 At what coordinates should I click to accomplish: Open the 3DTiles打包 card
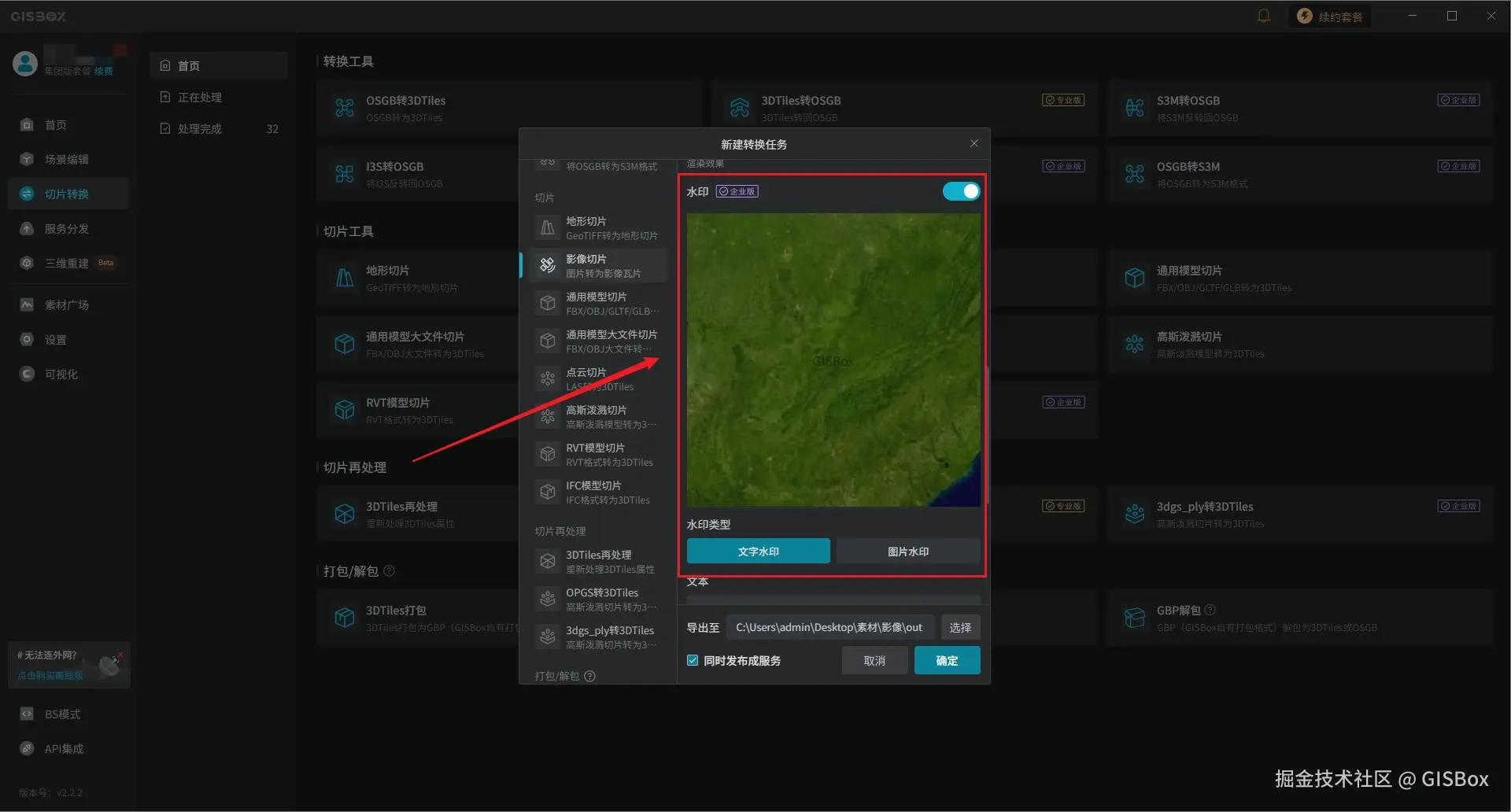click(417, 618)
